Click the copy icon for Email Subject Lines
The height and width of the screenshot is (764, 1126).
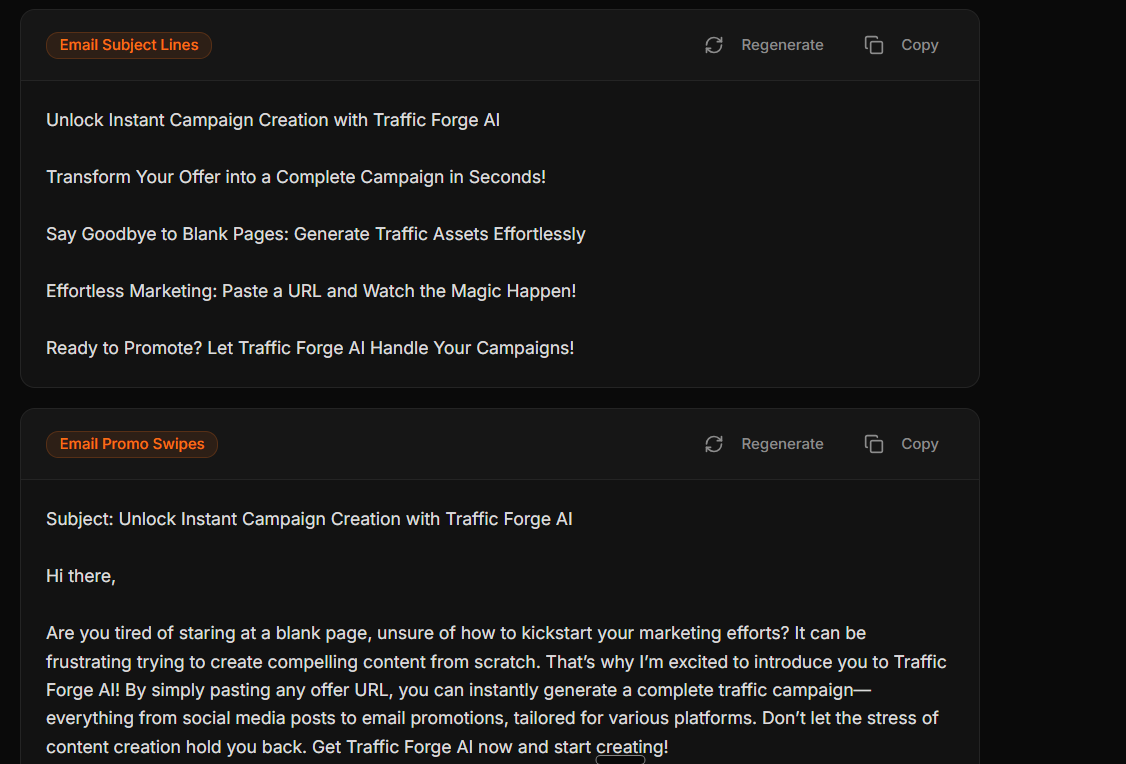click(874, 45)
